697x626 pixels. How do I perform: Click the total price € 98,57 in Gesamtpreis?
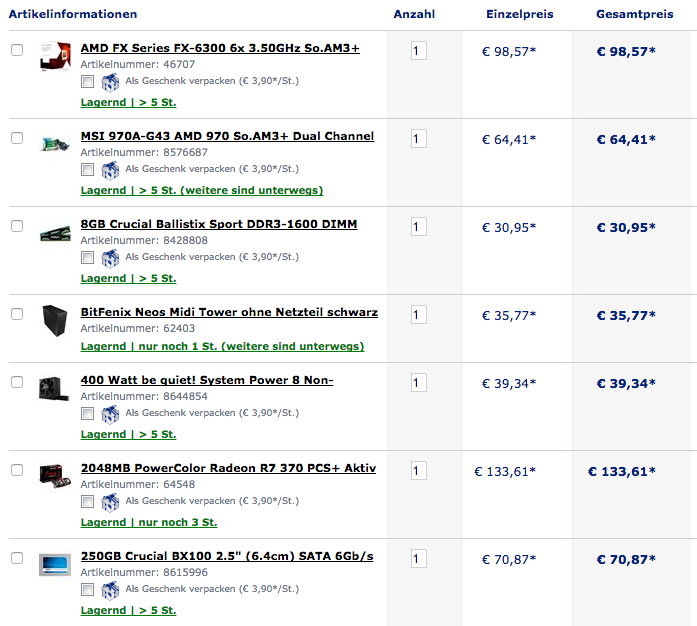click(x=626, y=52)
